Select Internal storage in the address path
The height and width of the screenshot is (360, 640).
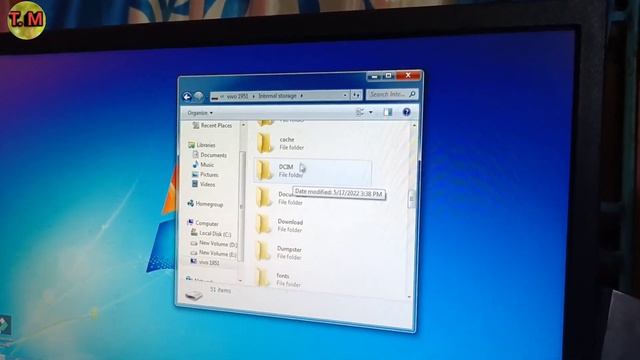pyautogui.click(x=278, y=96)
